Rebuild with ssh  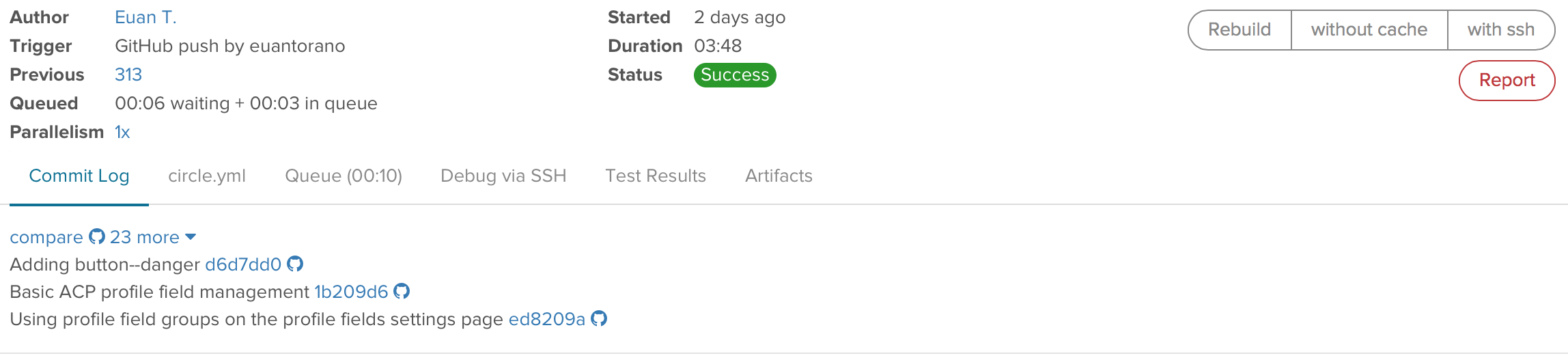click(1501, 30)
